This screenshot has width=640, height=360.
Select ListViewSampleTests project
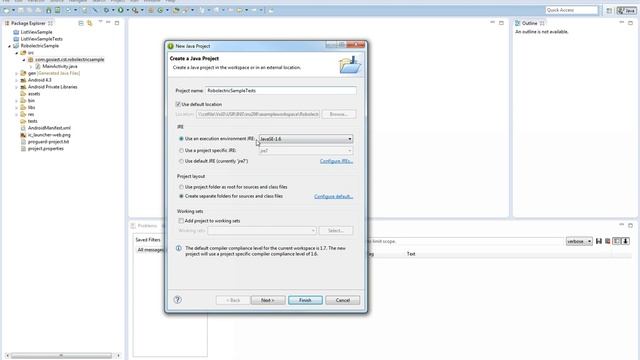coord(42,39)
